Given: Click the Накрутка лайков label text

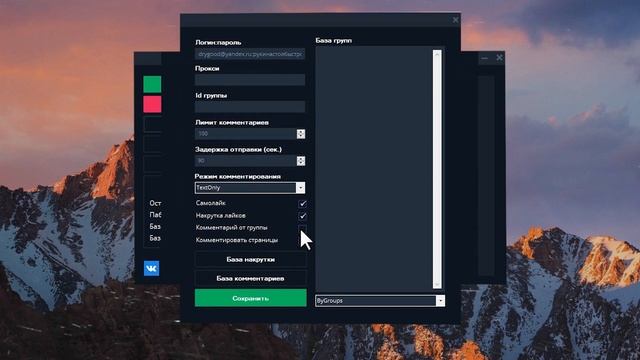Looking at the screenshot, I should click(221, 216).
